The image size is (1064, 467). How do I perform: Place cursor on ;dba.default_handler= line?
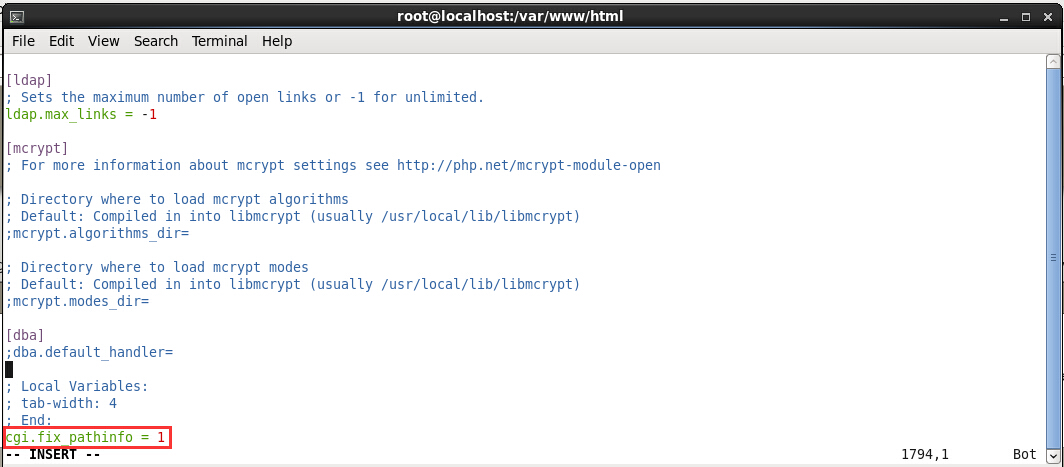point(90,352)
